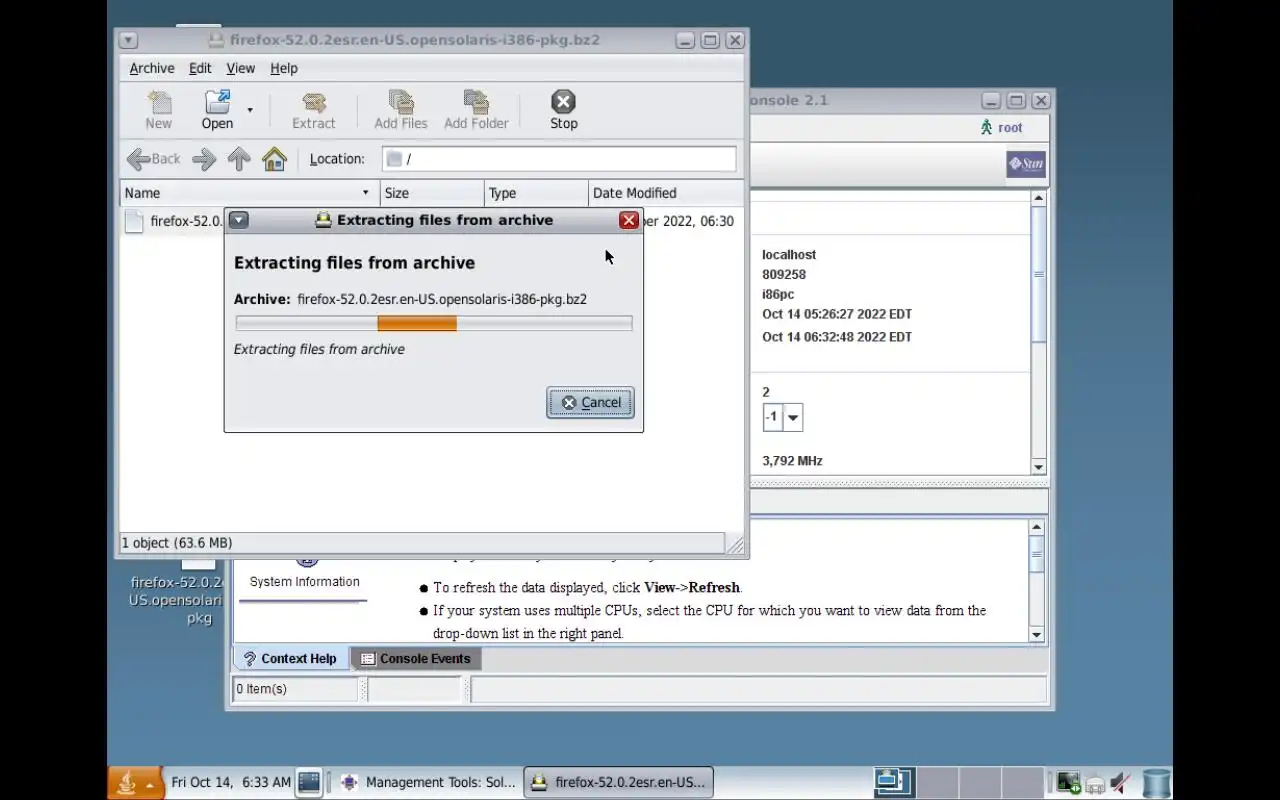Screen dimensions: 1280x800
Task: Click the extraction progress bar
Action: 434,323
